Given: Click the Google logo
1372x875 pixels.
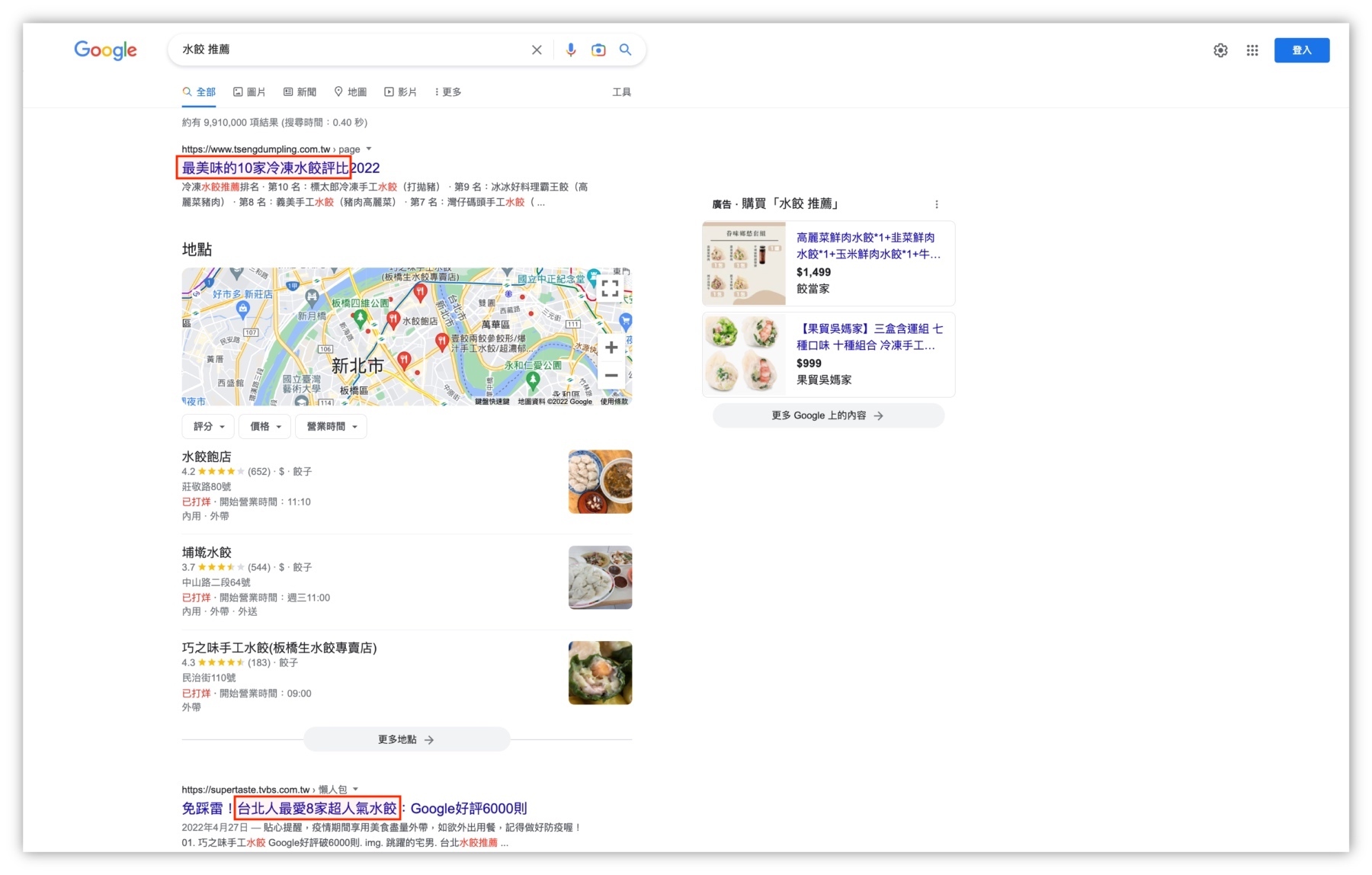Looking at the screenshot, I should click(105, 50).
